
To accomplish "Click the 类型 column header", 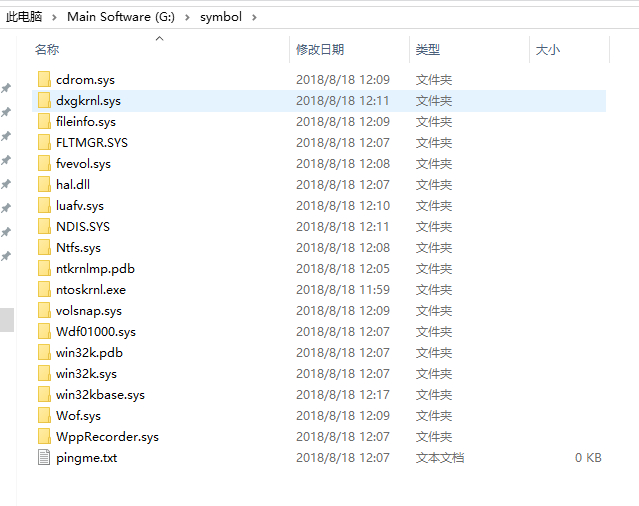I will tap(428, 49).
